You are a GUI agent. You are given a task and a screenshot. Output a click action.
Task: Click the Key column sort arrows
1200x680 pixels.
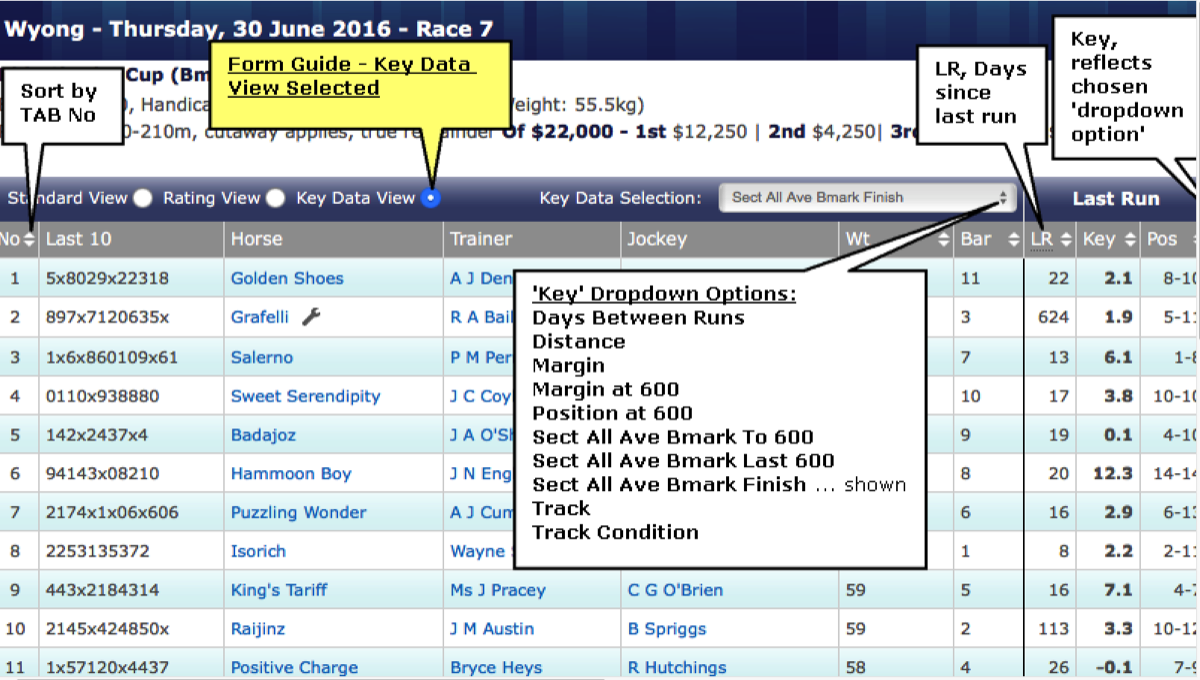1129,240
